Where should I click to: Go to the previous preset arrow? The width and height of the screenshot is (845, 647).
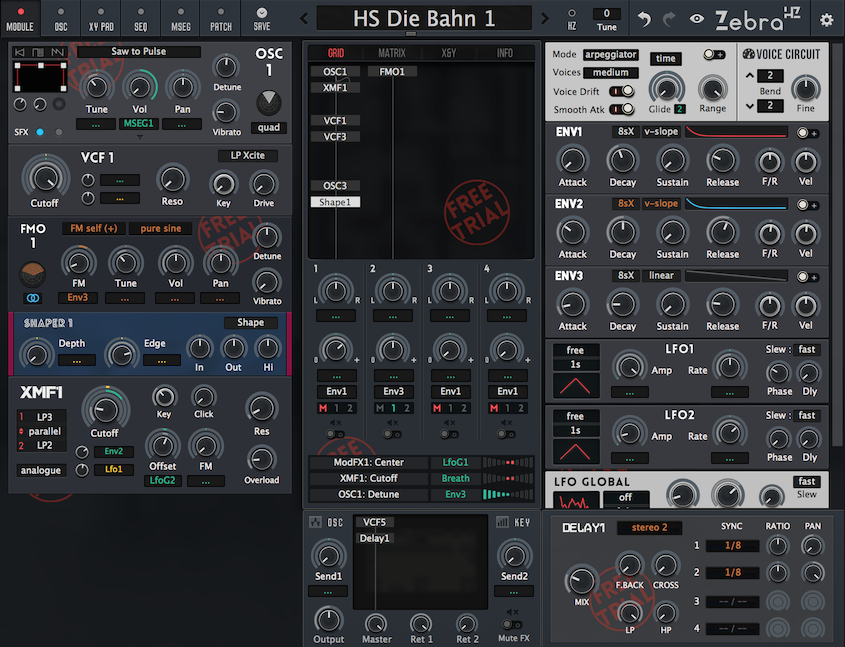click(x=304, y=19)
